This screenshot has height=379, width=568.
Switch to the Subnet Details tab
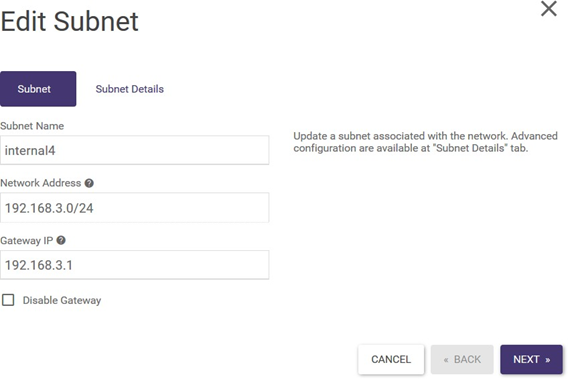130,89
